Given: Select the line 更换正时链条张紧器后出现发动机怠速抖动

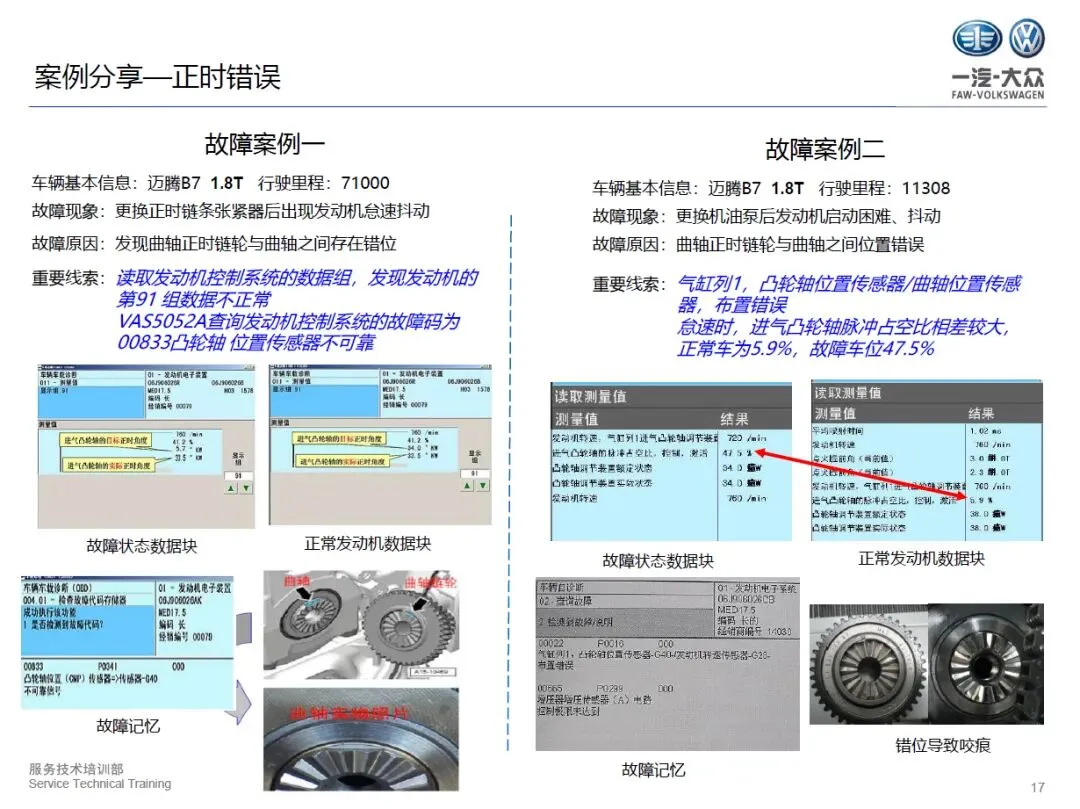Looking at the screenshot, I should pyautogui.click(x=272, y=211).
